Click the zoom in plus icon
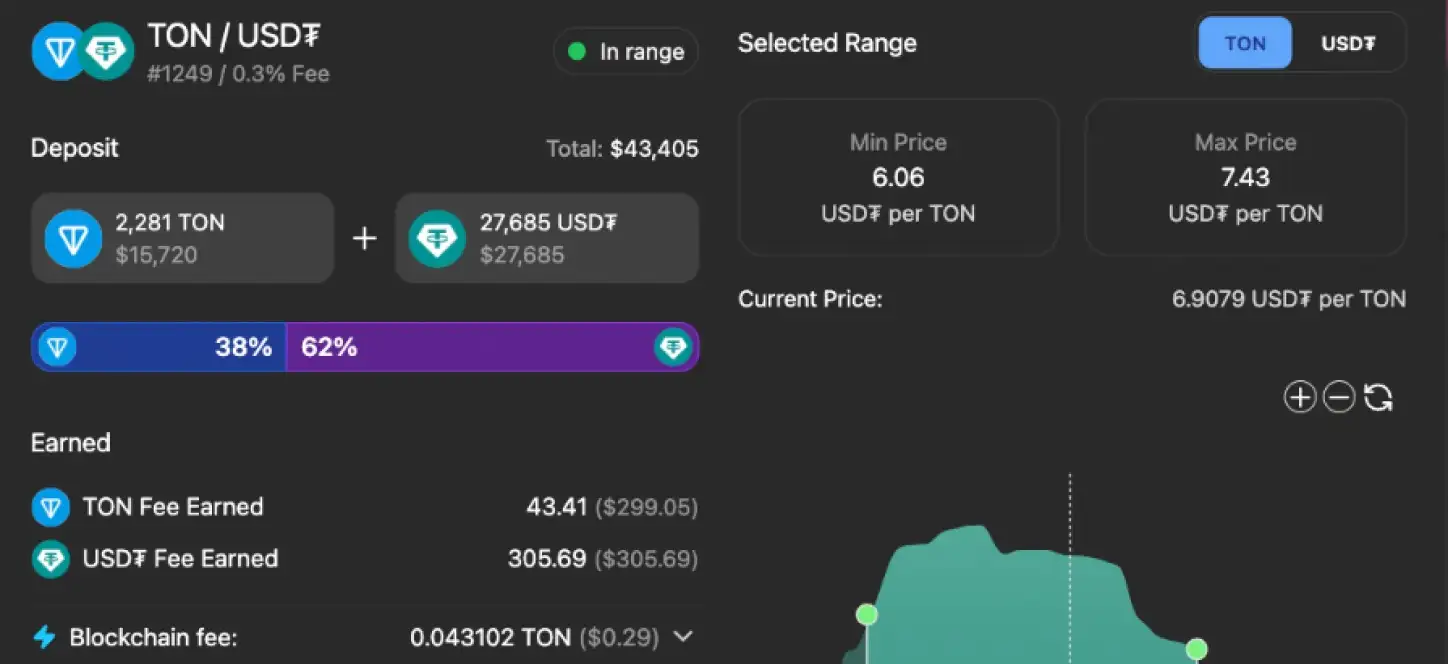Viewport: 1448px width, 664px height. coord(1299,398)
